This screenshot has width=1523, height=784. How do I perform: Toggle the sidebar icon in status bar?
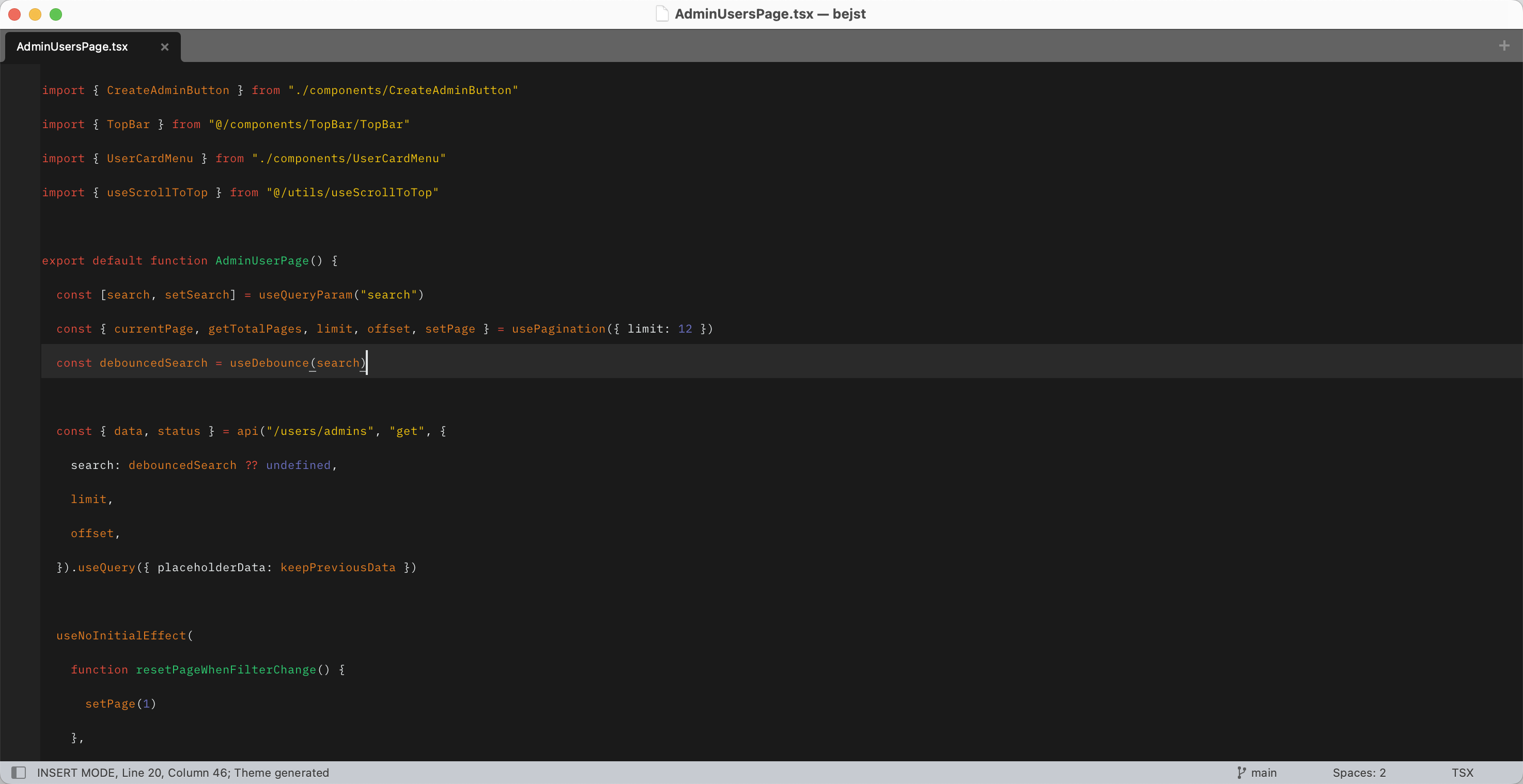19,772
